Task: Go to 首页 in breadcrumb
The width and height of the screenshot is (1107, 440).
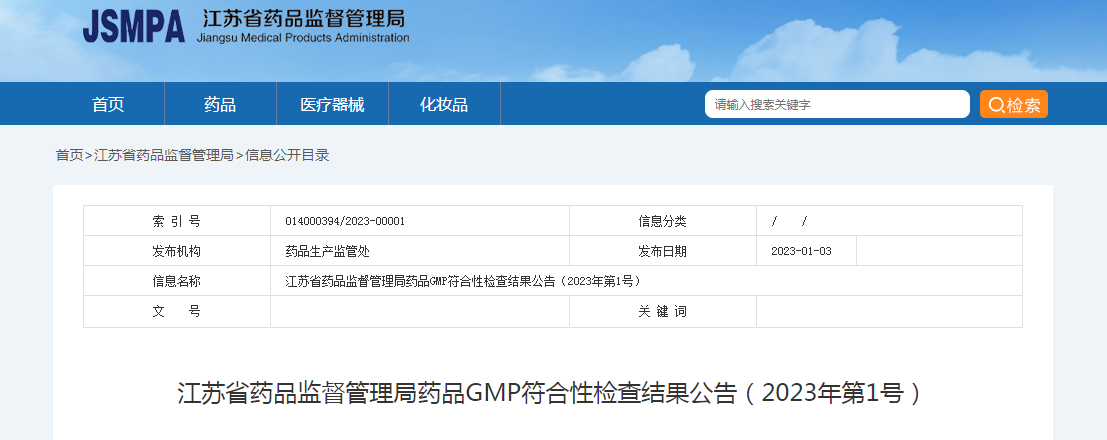Action: click(69, 155)
